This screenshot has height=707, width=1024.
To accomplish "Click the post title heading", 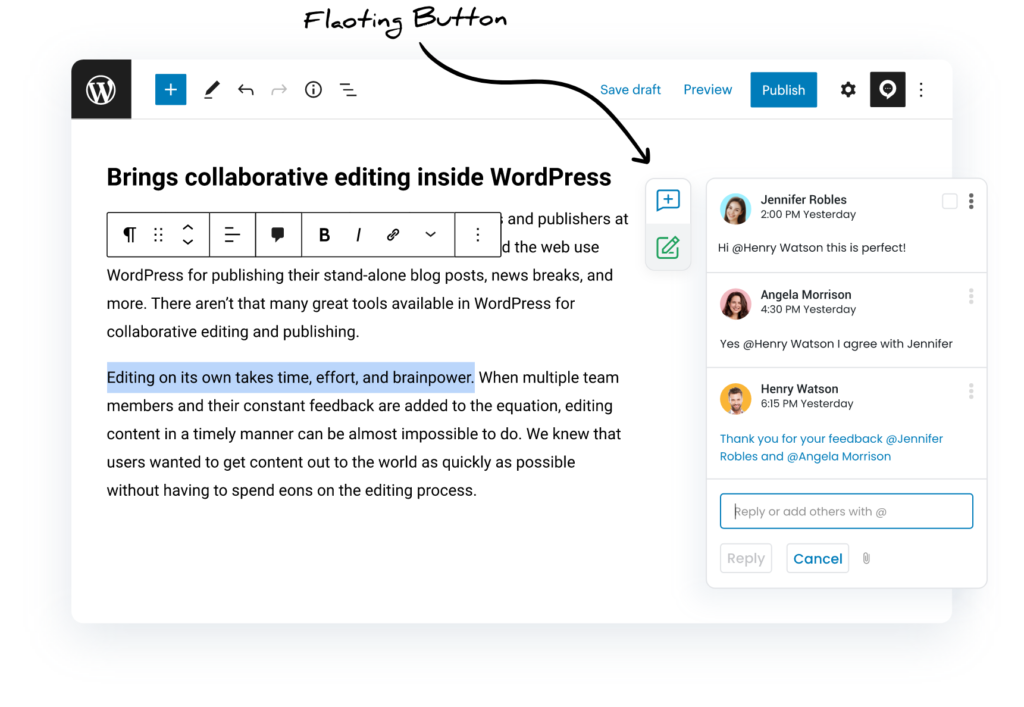I will tap(359, 177).
